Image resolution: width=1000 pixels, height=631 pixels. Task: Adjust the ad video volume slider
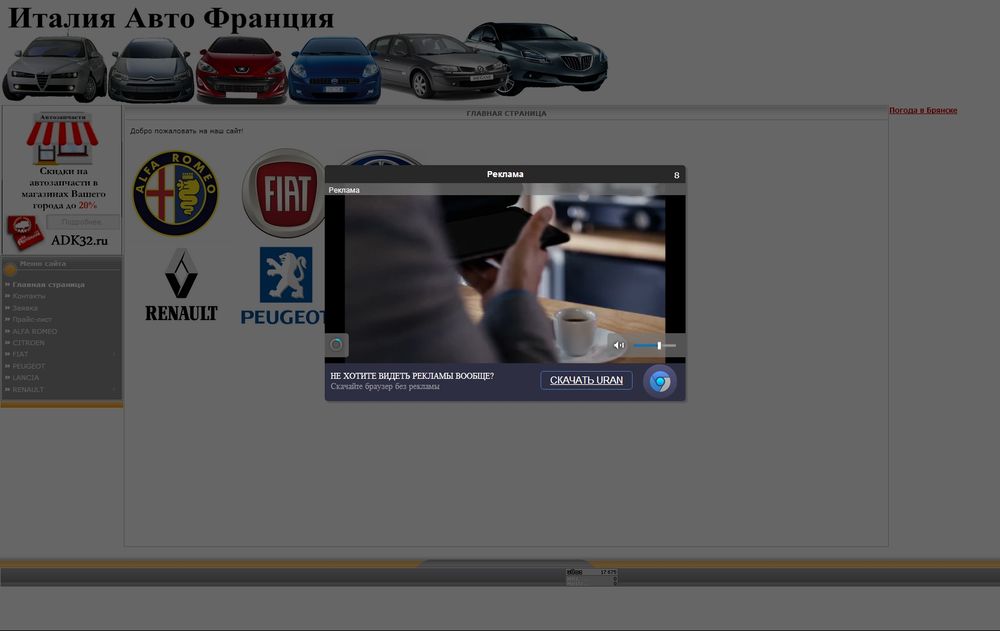[654, 345]
